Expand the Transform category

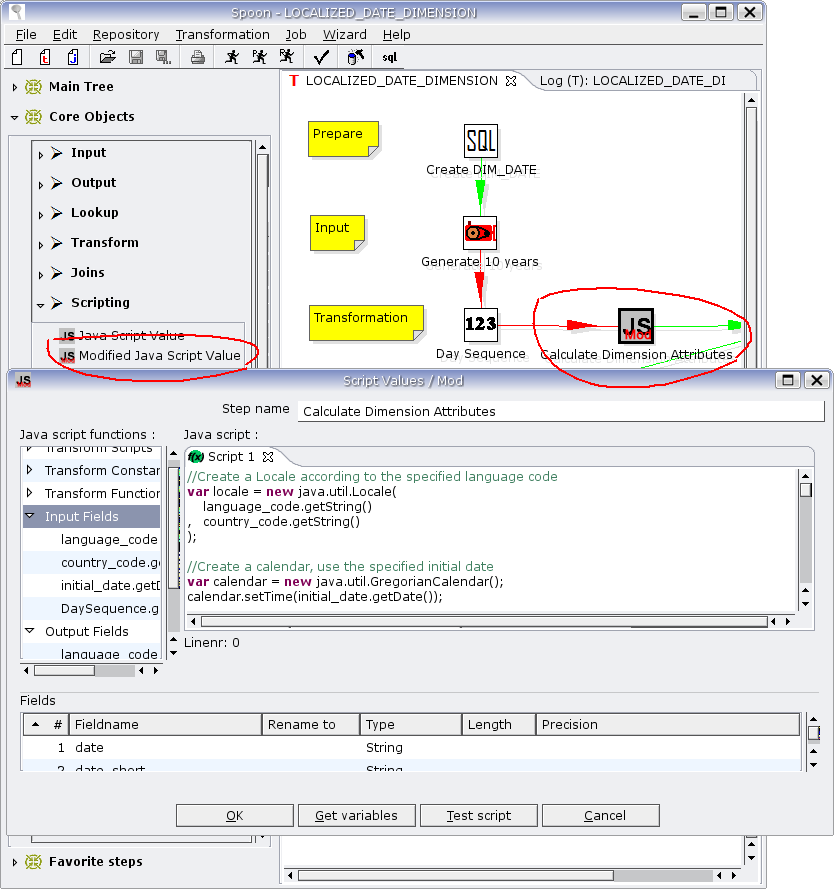(41, 245)
